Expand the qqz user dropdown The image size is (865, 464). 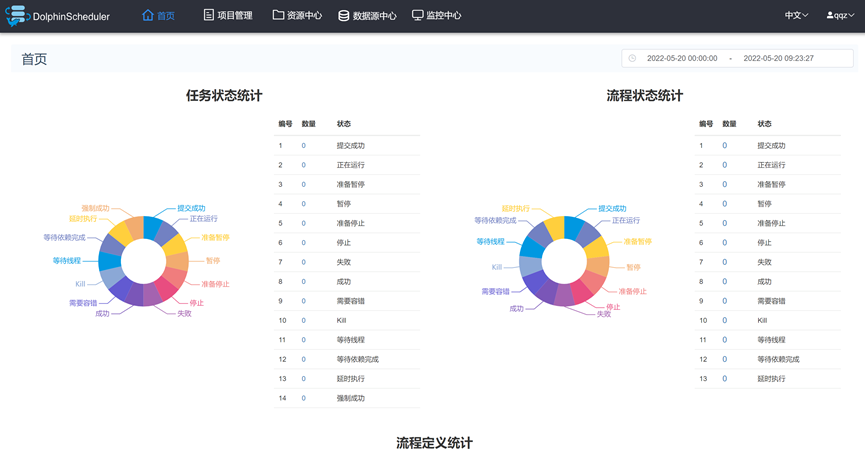pyautogui.click(x=840, y=15)
